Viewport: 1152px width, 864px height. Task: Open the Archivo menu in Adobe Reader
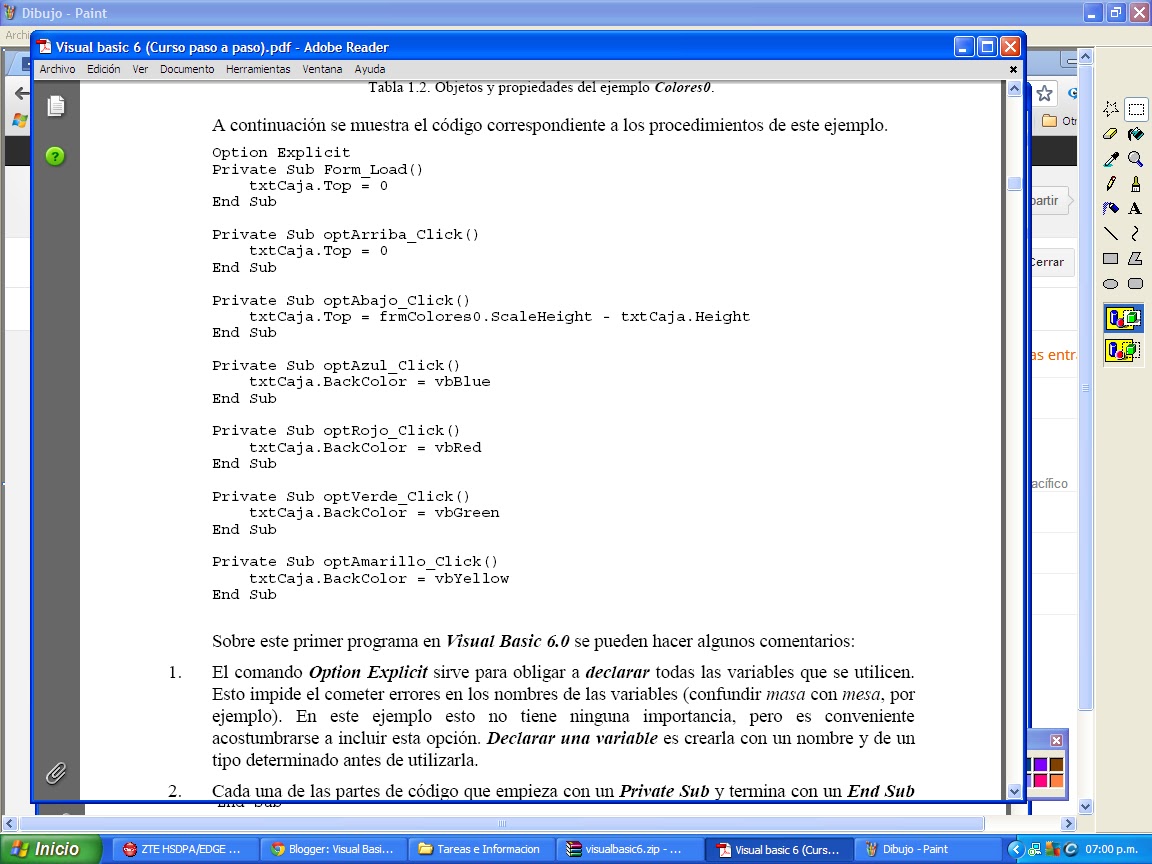point(57,69)
